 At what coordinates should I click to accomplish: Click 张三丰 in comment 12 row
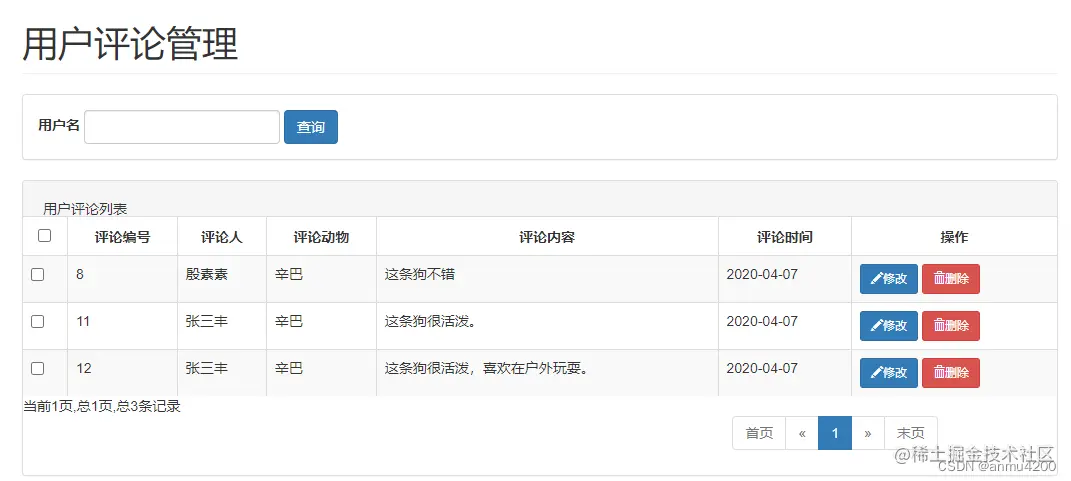pyautogui.click(x=207, y=368)
